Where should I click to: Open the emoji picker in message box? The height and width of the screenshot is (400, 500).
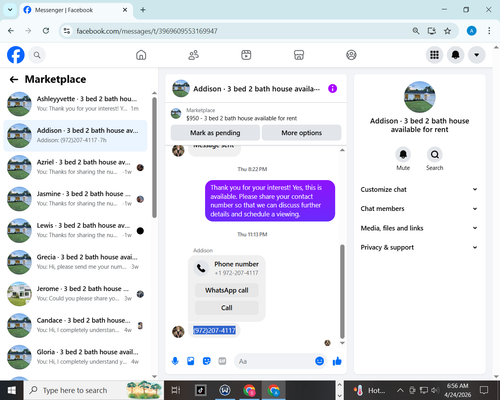click(319, 361)
